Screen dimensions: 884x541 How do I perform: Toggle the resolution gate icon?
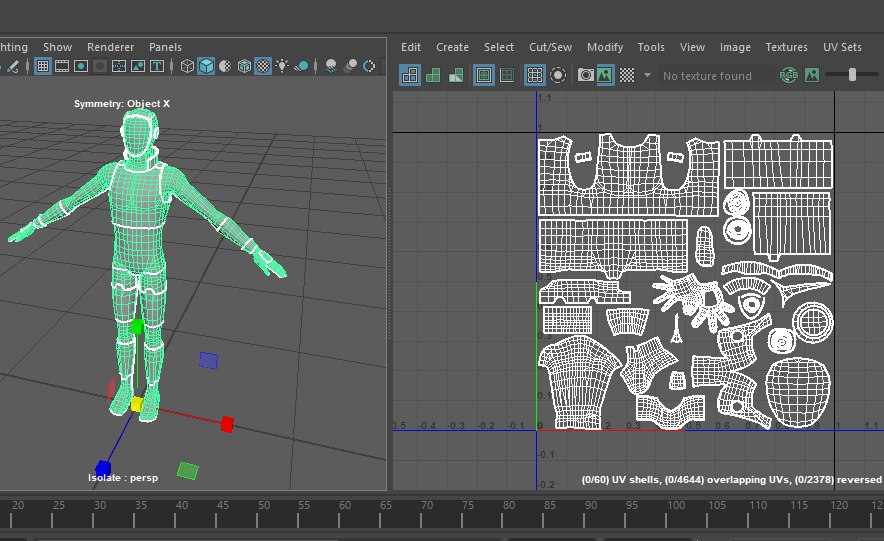point(81,66)
